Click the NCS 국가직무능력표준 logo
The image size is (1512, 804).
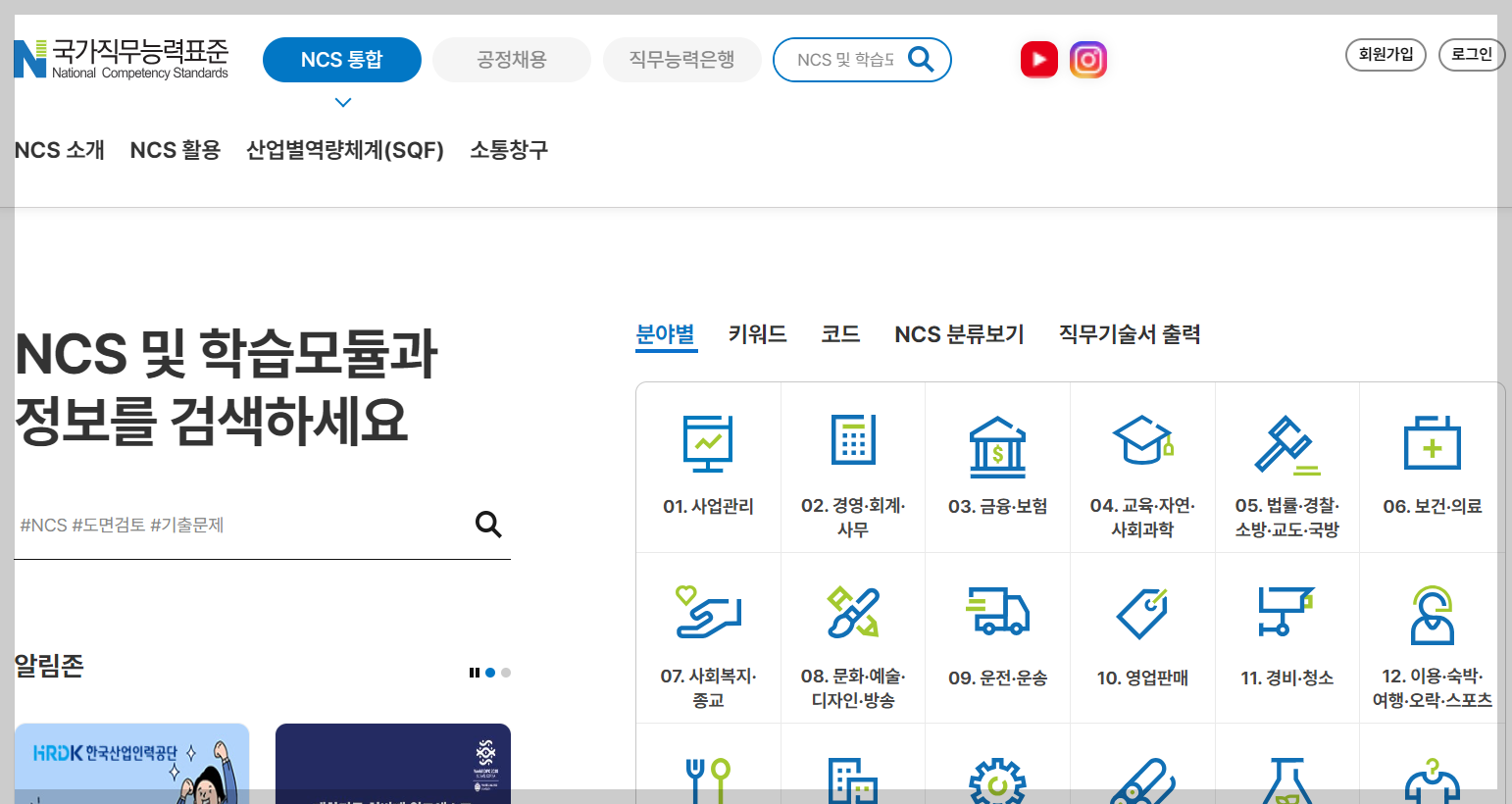coord(121,59)
